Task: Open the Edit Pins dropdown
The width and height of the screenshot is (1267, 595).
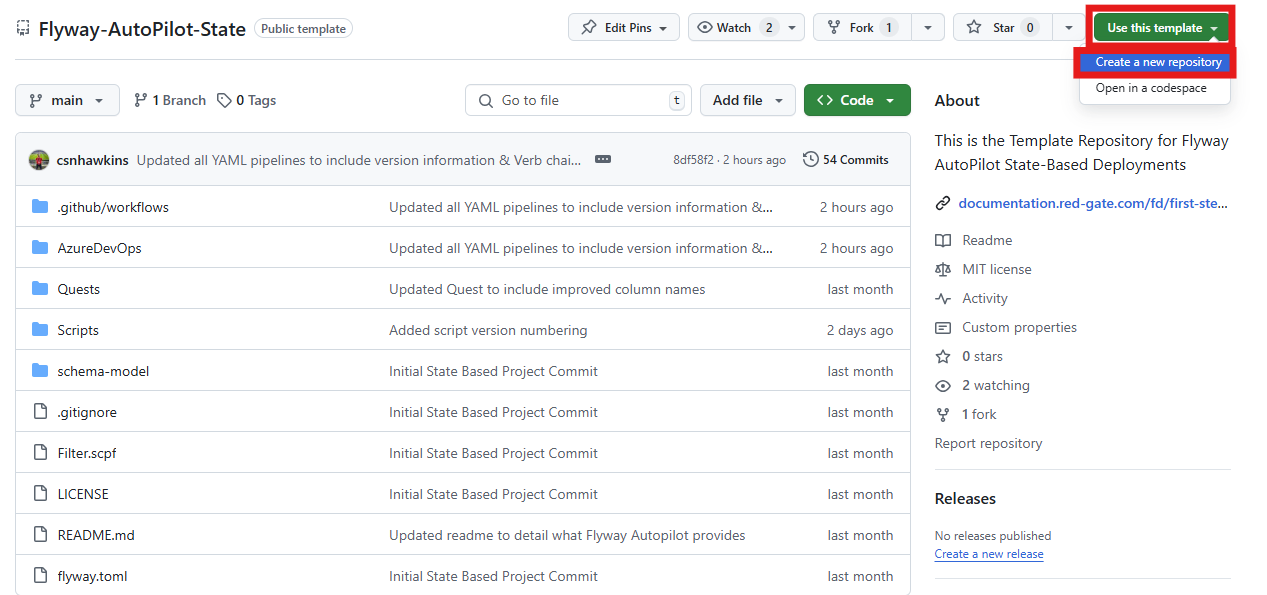Action: tap(624, 28)
